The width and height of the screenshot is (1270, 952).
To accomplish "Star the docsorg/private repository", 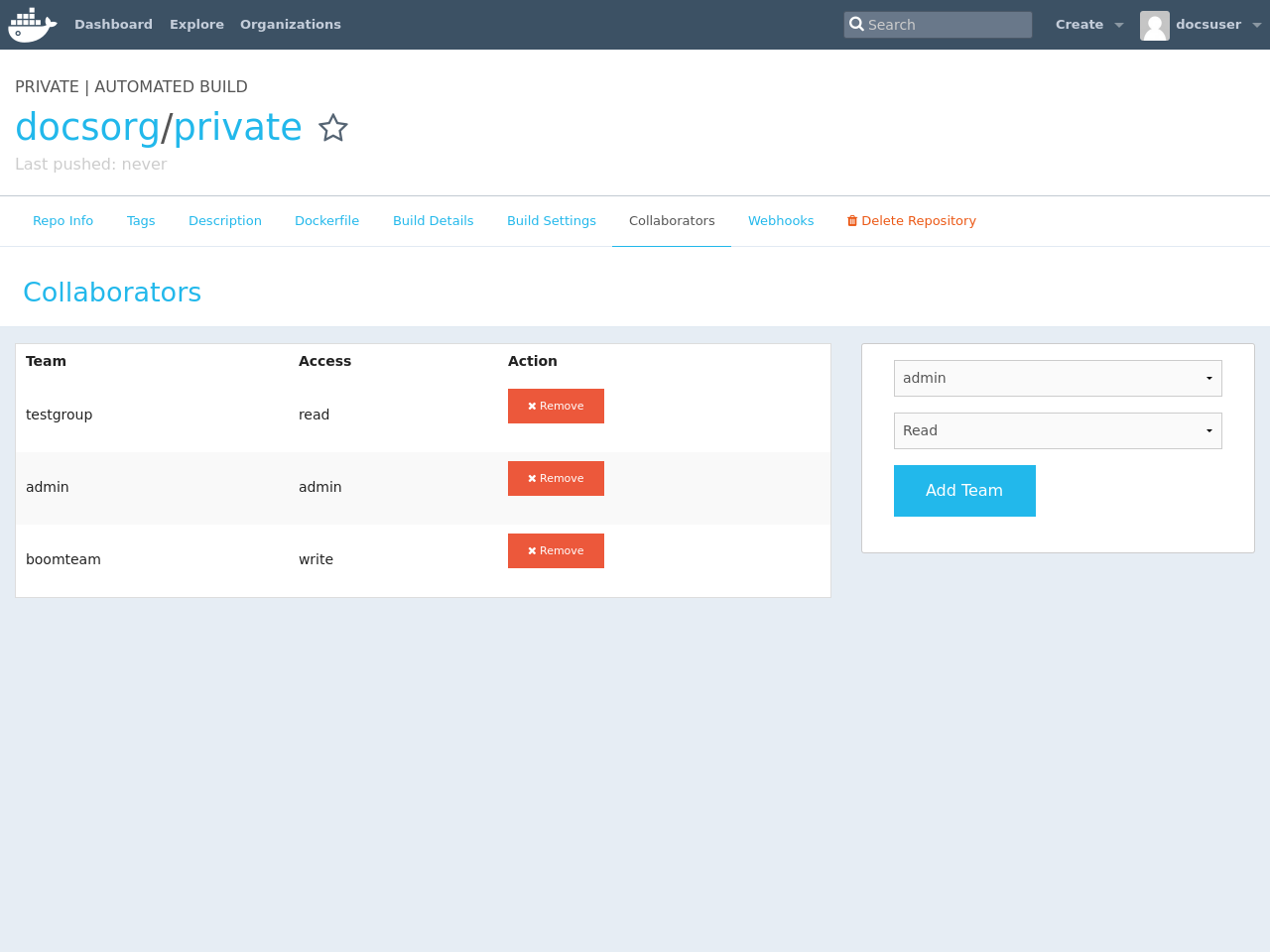I will [333, 127].
